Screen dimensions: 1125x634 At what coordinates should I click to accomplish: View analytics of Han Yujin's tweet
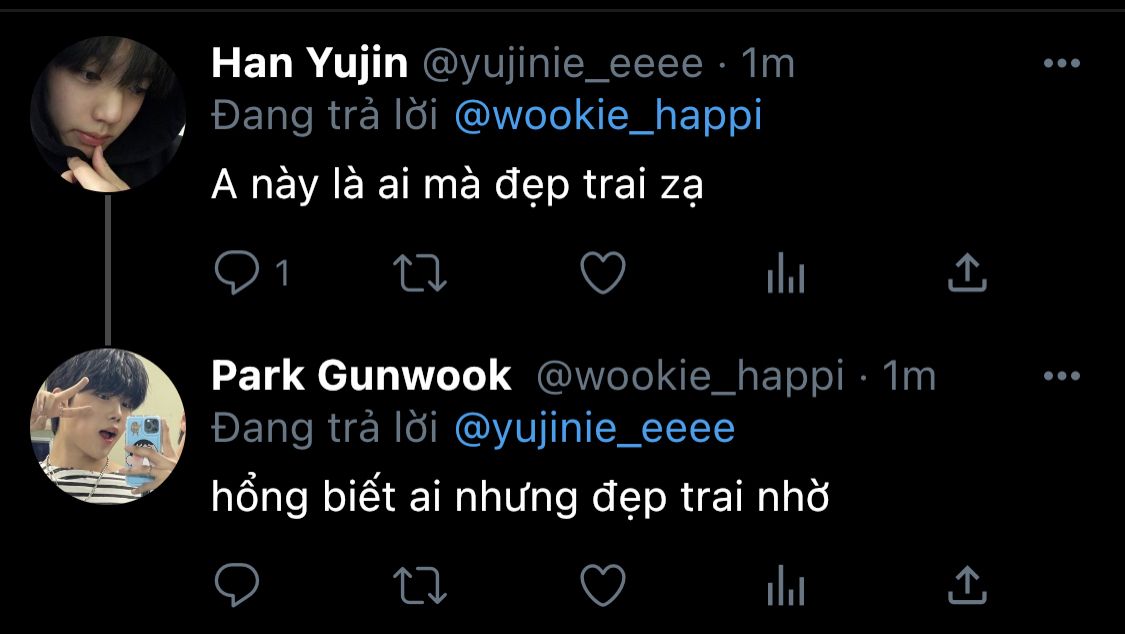pos(786,273)
